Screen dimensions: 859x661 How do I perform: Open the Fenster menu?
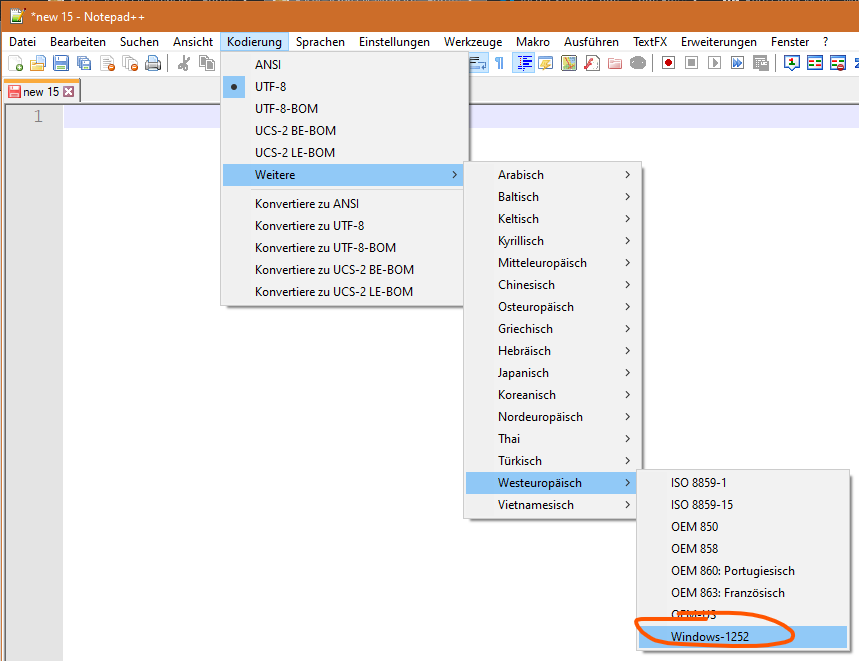click(789, 42)
